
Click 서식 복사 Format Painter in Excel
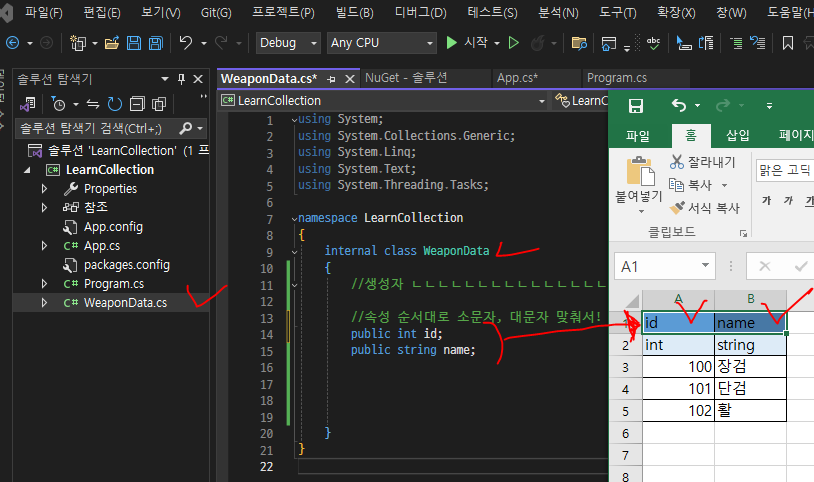704,208
